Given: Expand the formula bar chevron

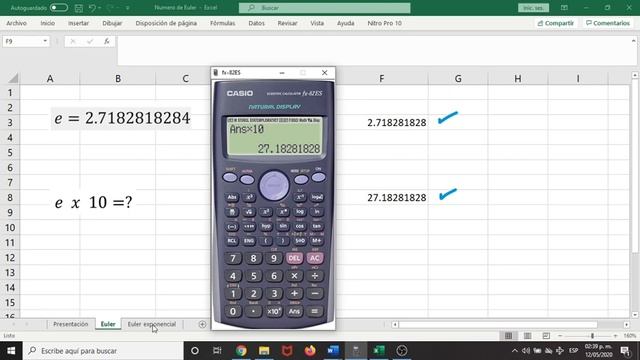Looking at the screenshot, I should click(633, 41).
